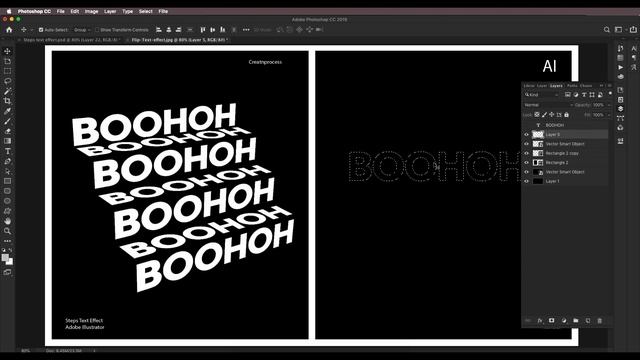The width and height of the screenshot is (640, 360).
Task: Hide Rectangle 2 layer eye icon
Action: click(527, 162)
